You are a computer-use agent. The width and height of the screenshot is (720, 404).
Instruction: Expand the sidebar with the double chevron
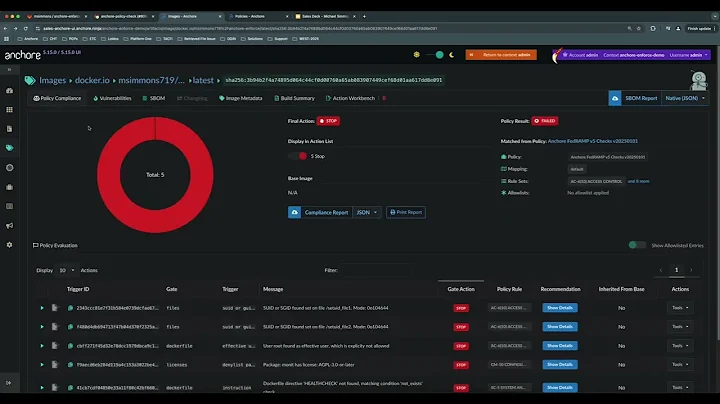pos(9,70)
